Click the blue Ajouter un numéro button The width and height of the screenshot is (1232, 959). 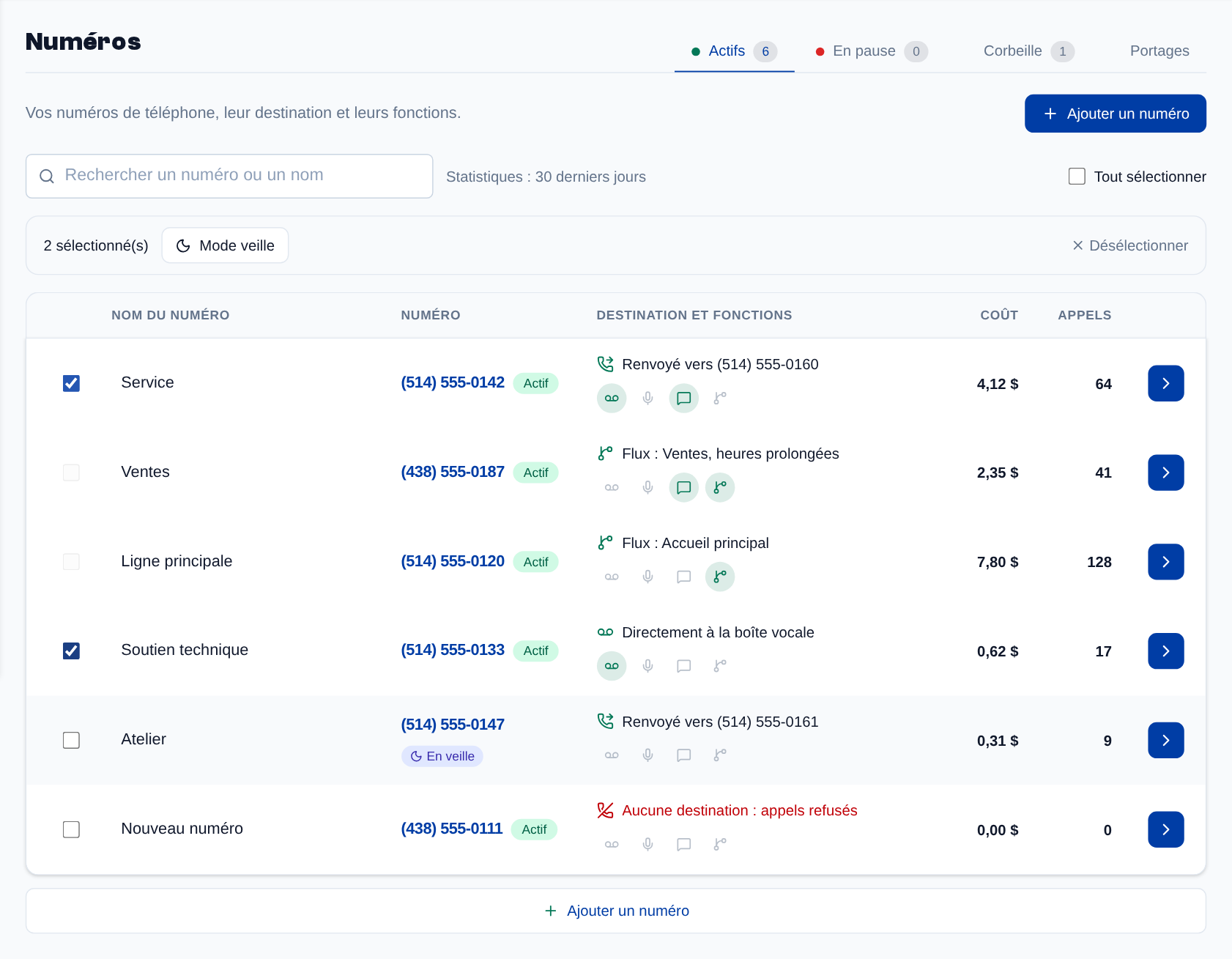click(x=1115, y=114)
